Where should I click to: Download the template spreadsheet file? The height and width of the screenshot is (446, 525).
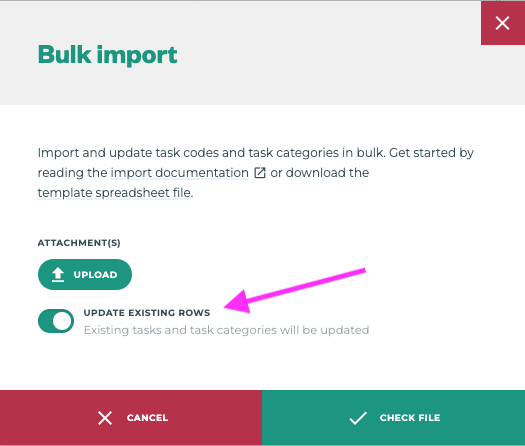tap(115, 193)
